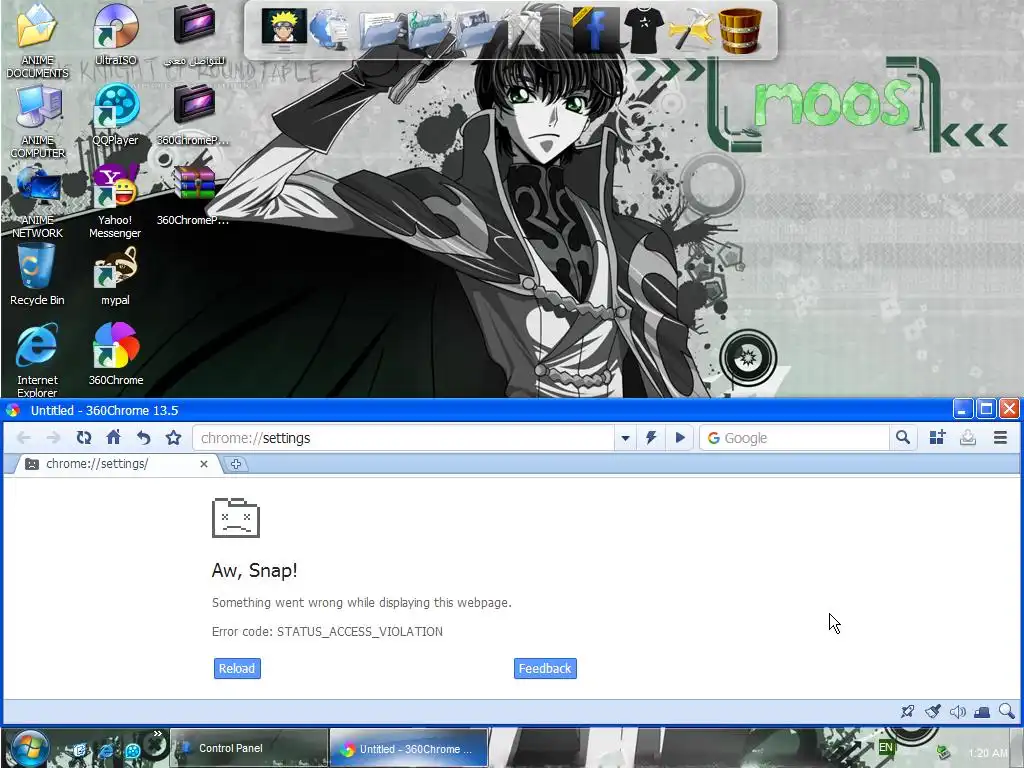Click the magnifier search button next to Google box
This screenshot has height=768, width=1024.
click(903, 438)
